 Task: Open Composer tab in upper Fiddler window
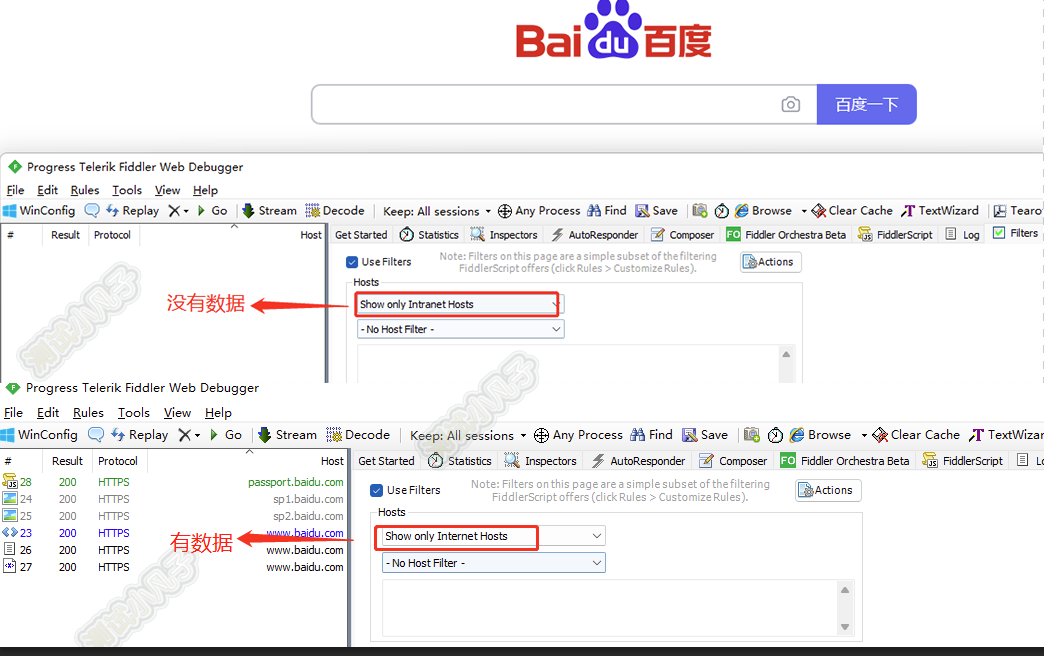(682, 234)
